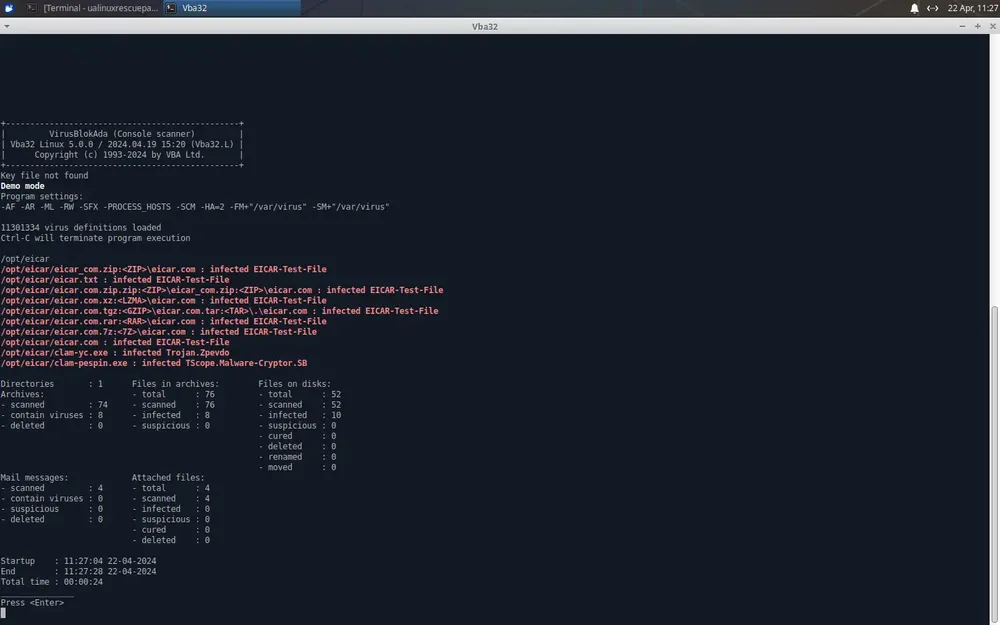The width and height of the screenshot is (1000, 625).
Task: Click the red eicar.com.7z:<7Z> infected line
Action: coord(159,332)
